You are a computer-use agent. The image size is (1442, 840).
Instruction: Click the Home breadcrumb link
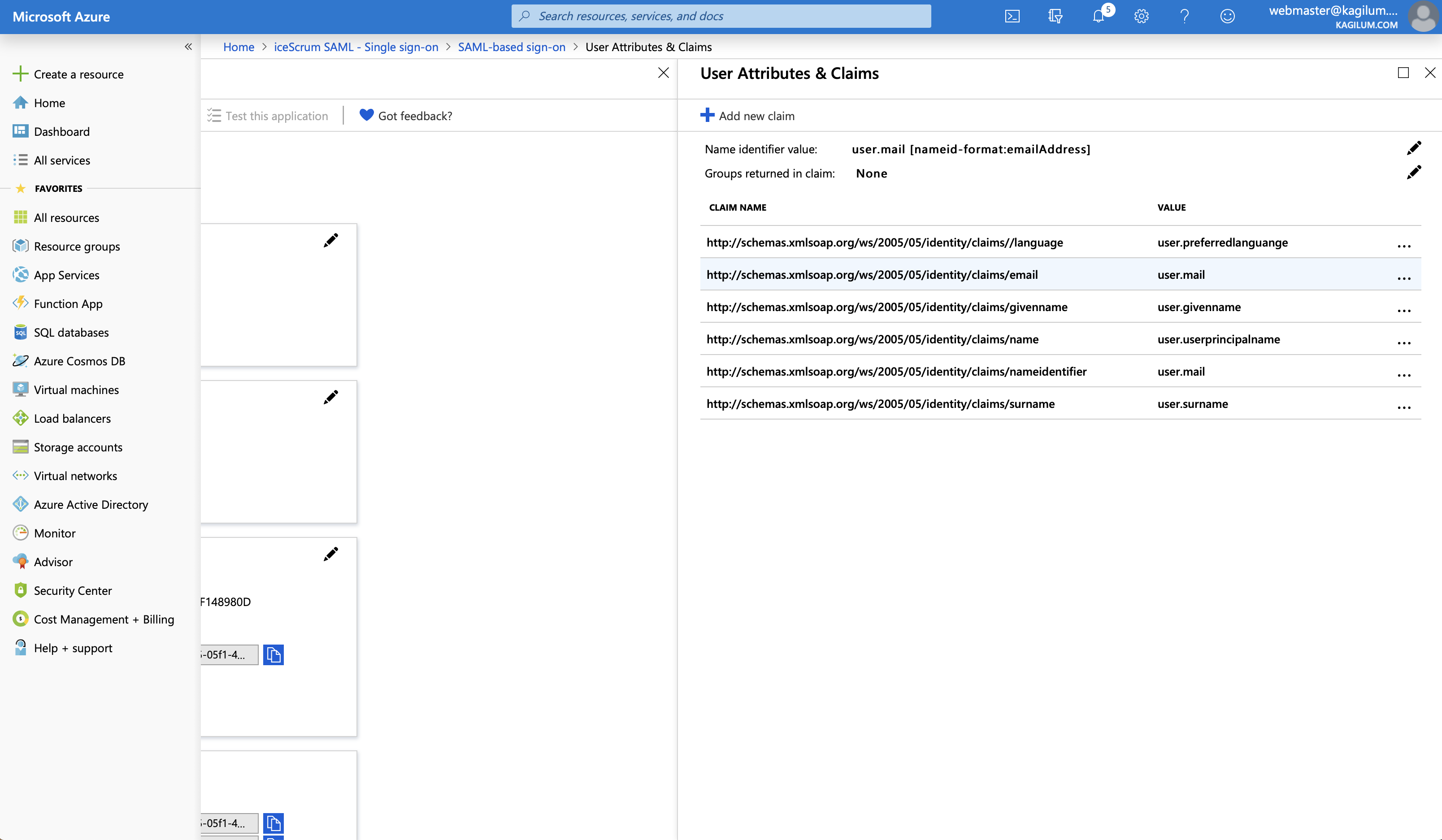[239, 47]
